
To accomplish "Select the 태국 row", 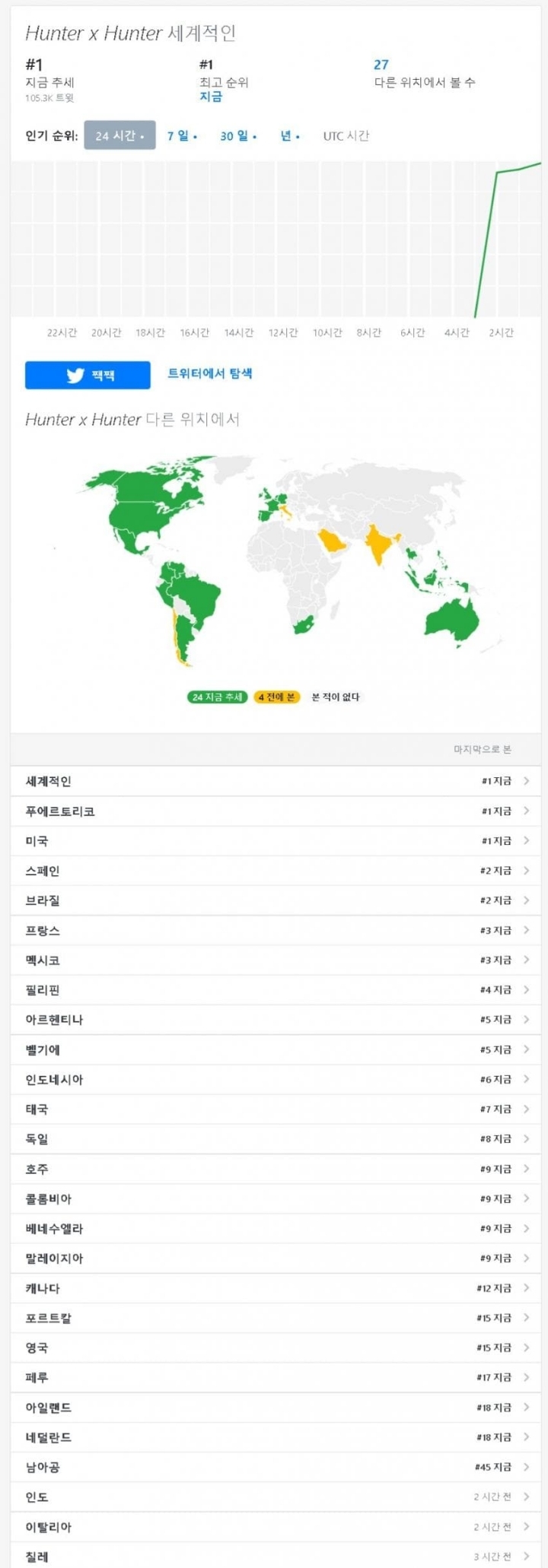I will [276, 1109].
